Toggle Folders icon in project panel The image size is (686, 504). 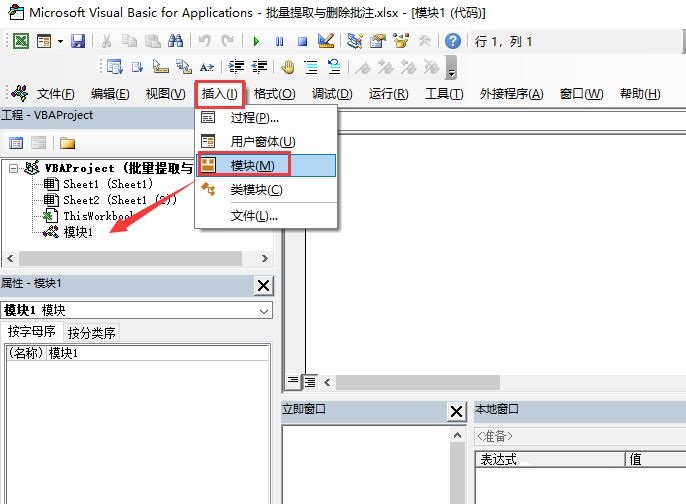tap(67, 143)
